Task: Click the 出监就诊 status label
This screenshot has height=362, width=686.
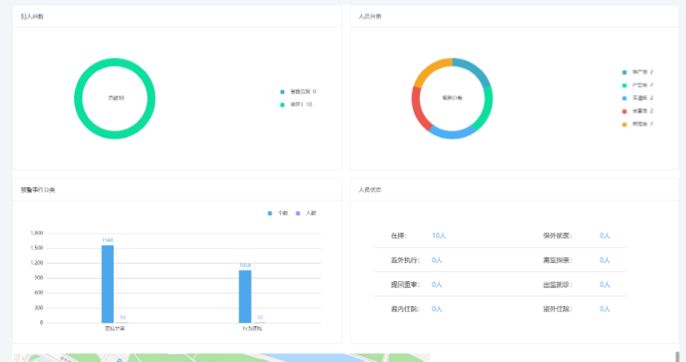Action: pyautogui.click(x=557, y=285)
